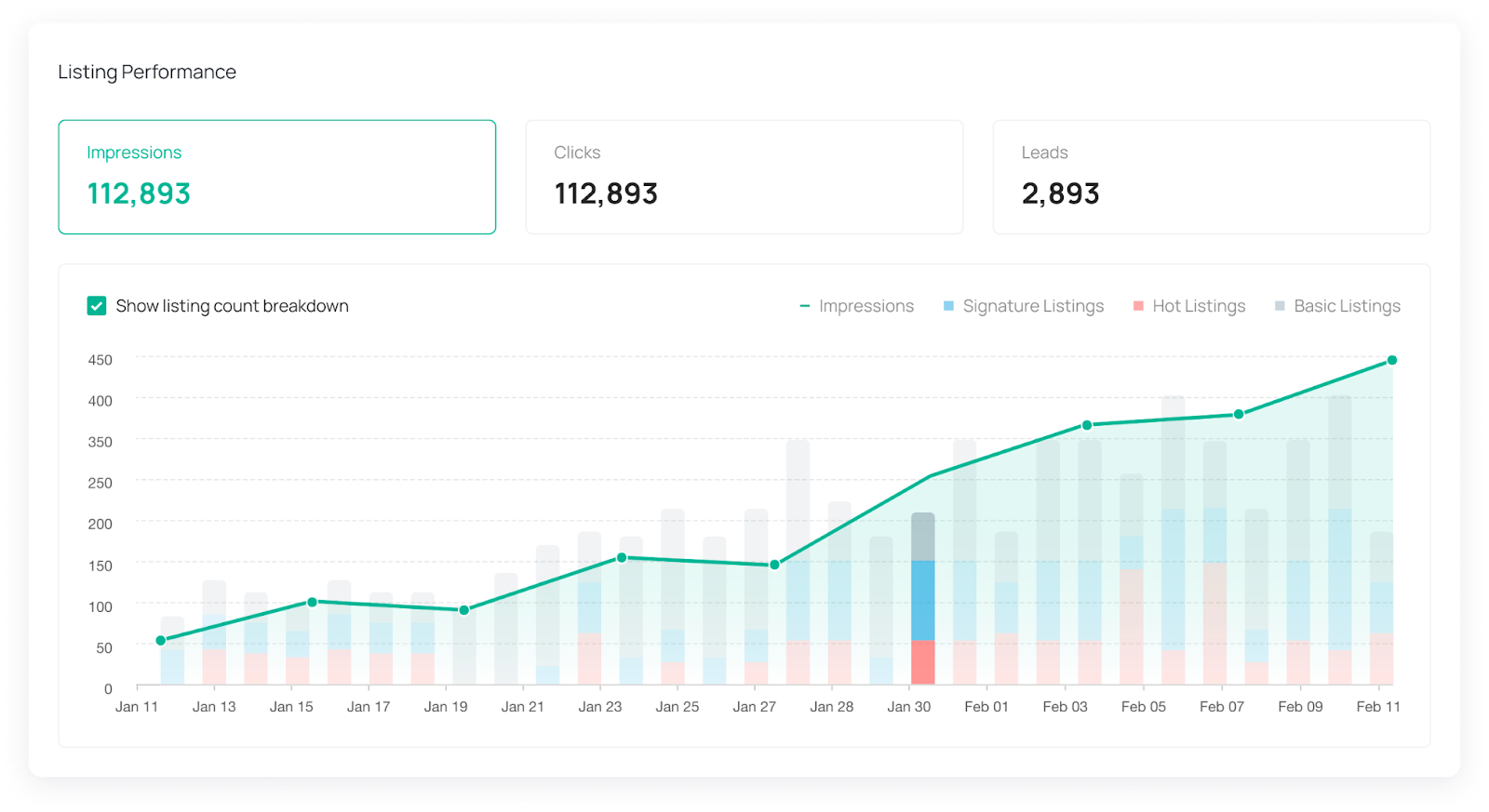This screenshot has height=812, width=1489.
Task: Click the 2,893 leads value
Action: click(x=1061, y=193)
